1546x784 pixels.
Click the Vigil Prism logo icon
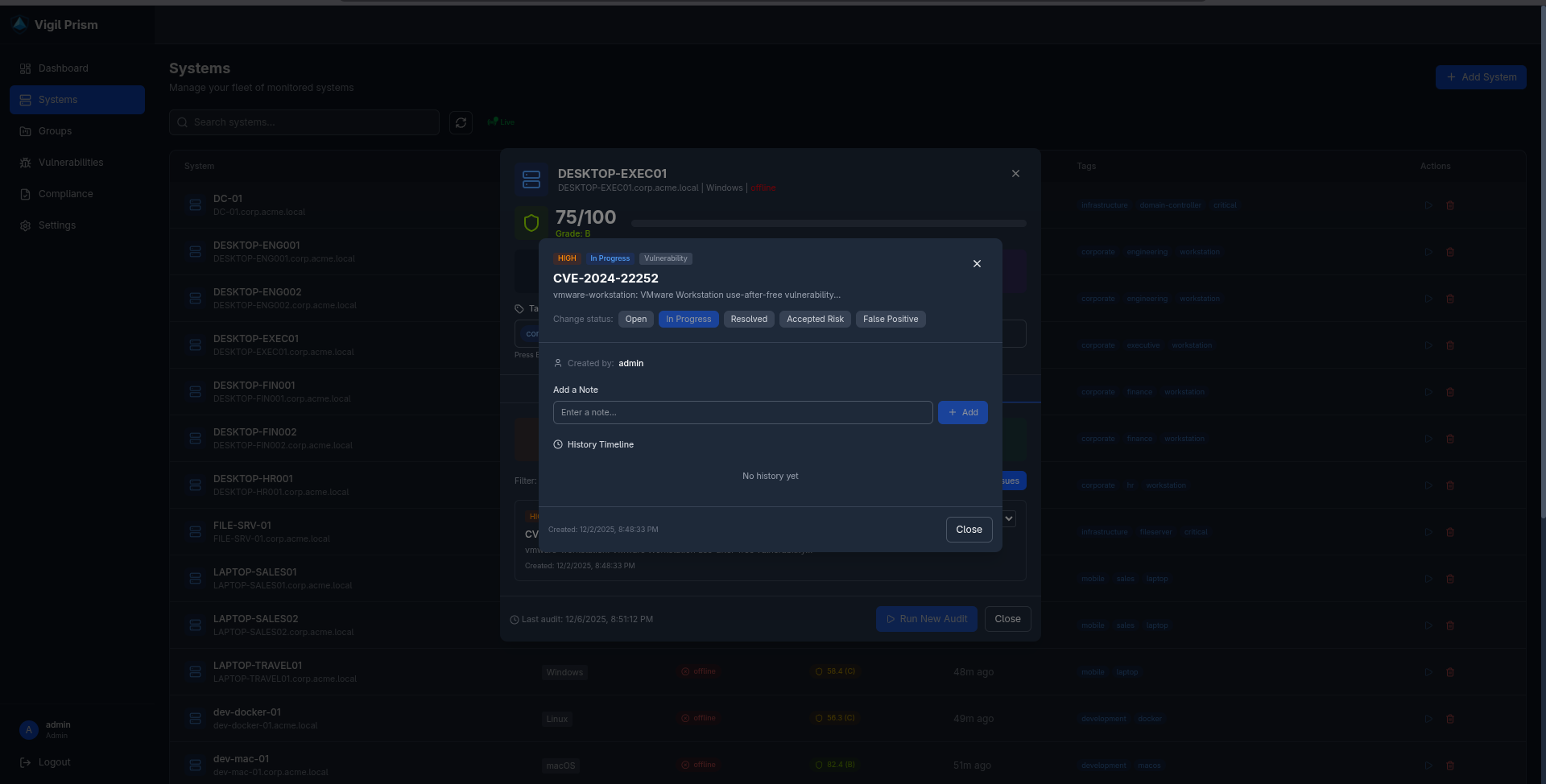pos(20,23)
